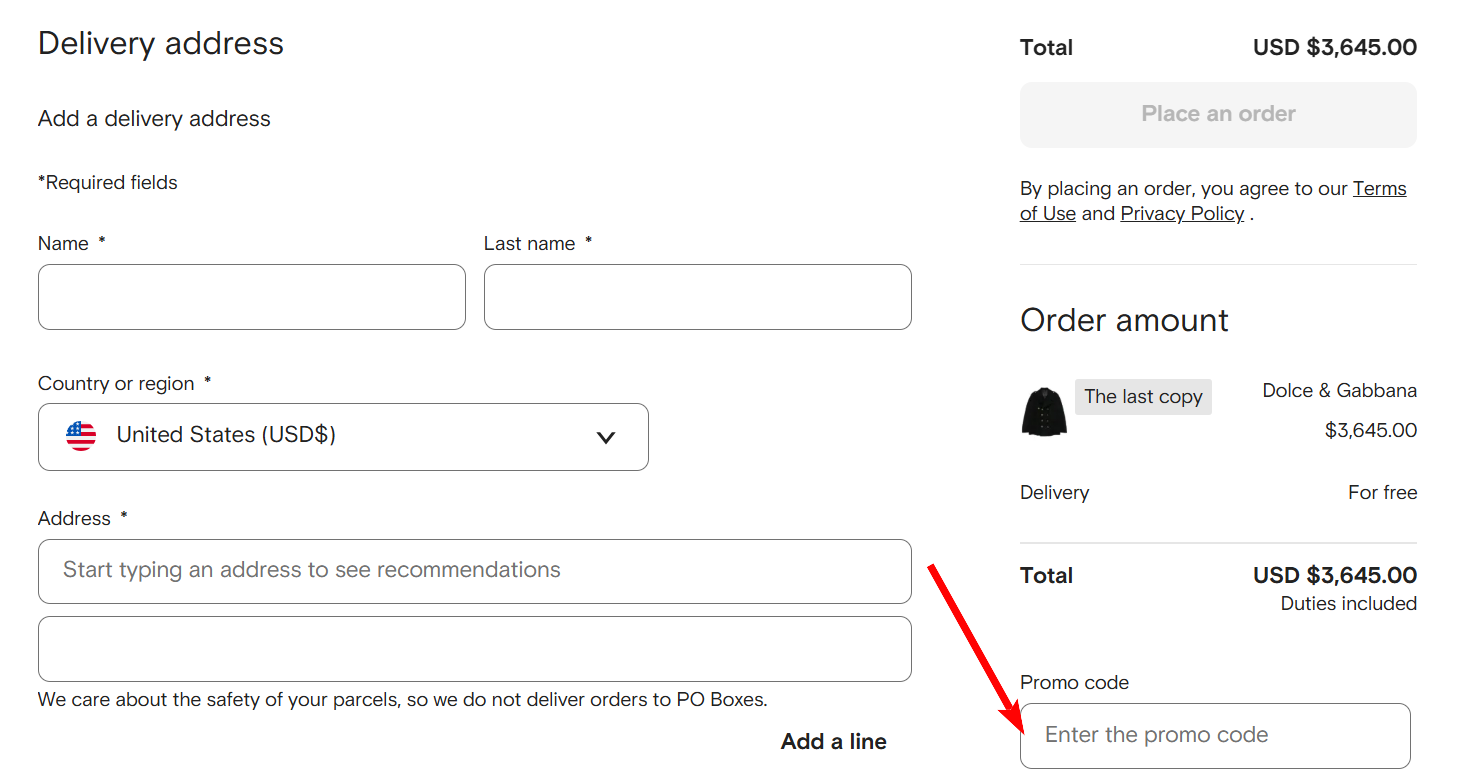
Task: Click the "Last name" field label
Action: [529, 244]
